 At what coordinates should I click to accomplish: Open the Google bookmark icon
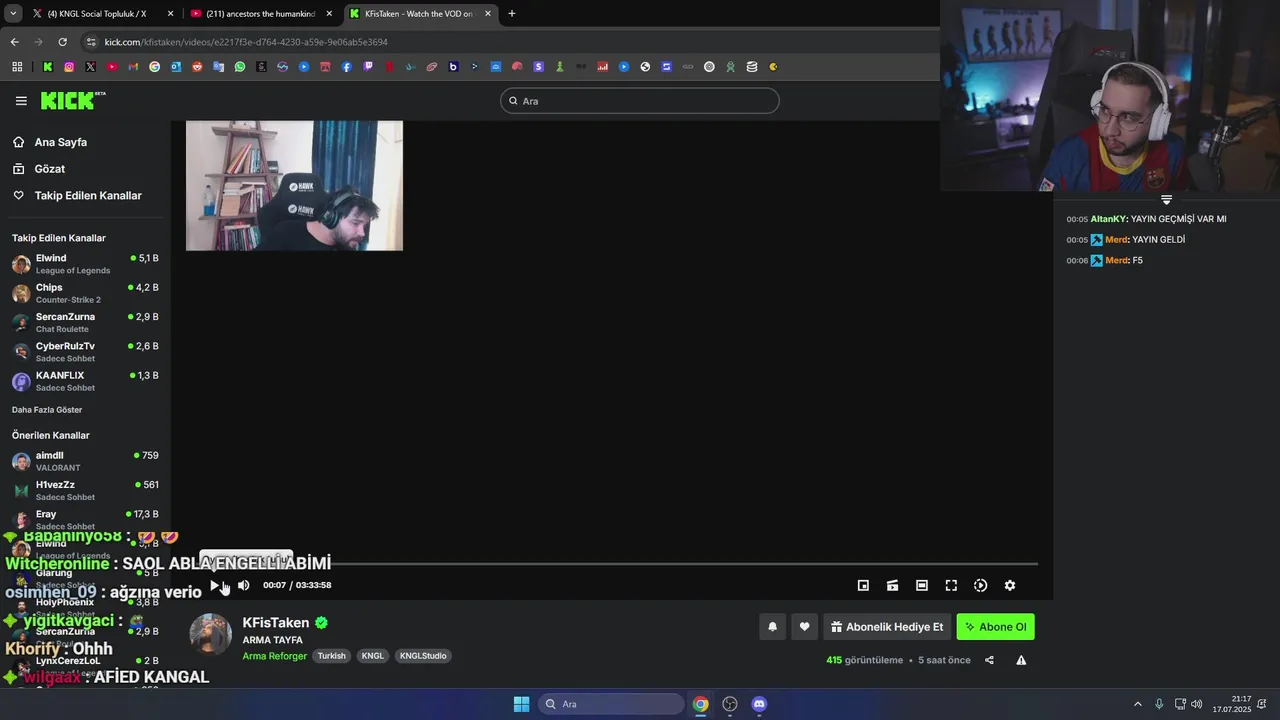click(x=154, y=67)
